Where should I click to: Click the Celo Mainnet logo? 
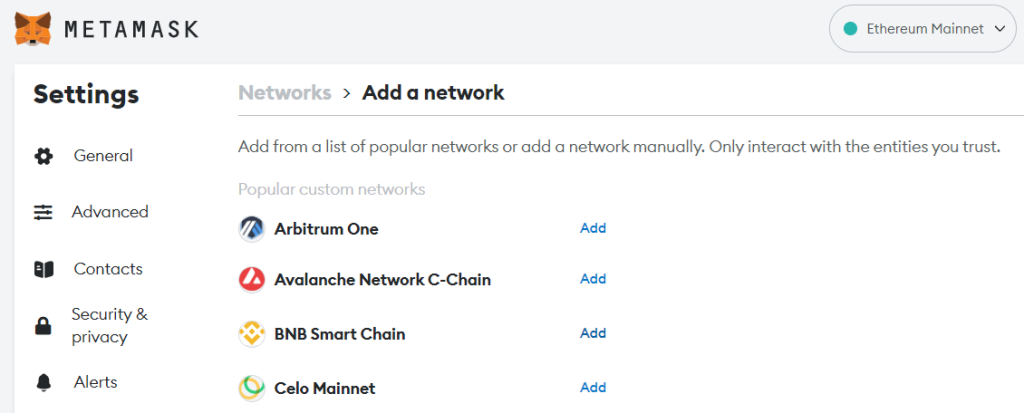click(x=251, y=389)
